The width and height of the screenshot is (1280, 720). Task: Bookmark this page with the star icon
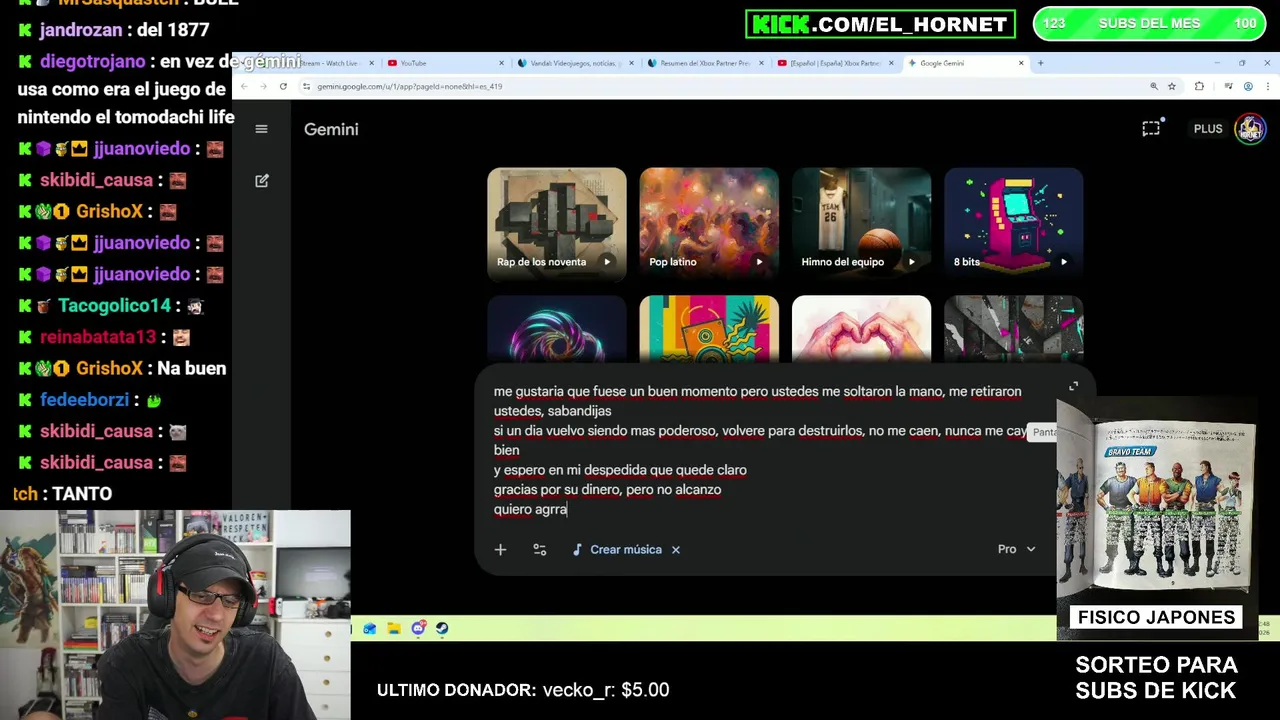(x=1172, y=86)
